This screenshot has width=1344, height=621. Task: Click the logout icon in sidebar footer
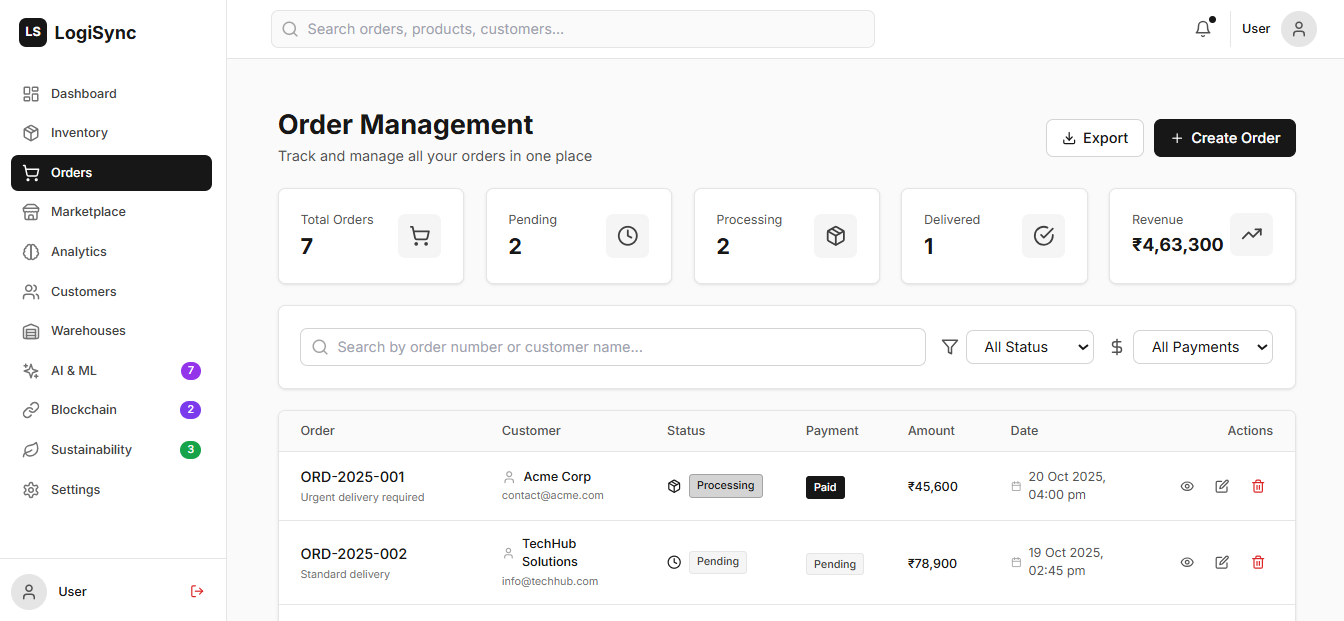(197, 591)
